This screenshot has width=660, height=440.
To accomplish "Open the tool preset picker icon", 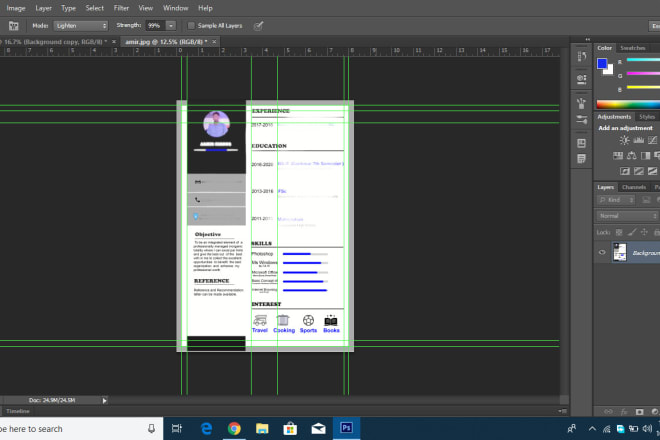I will [13, 26].
